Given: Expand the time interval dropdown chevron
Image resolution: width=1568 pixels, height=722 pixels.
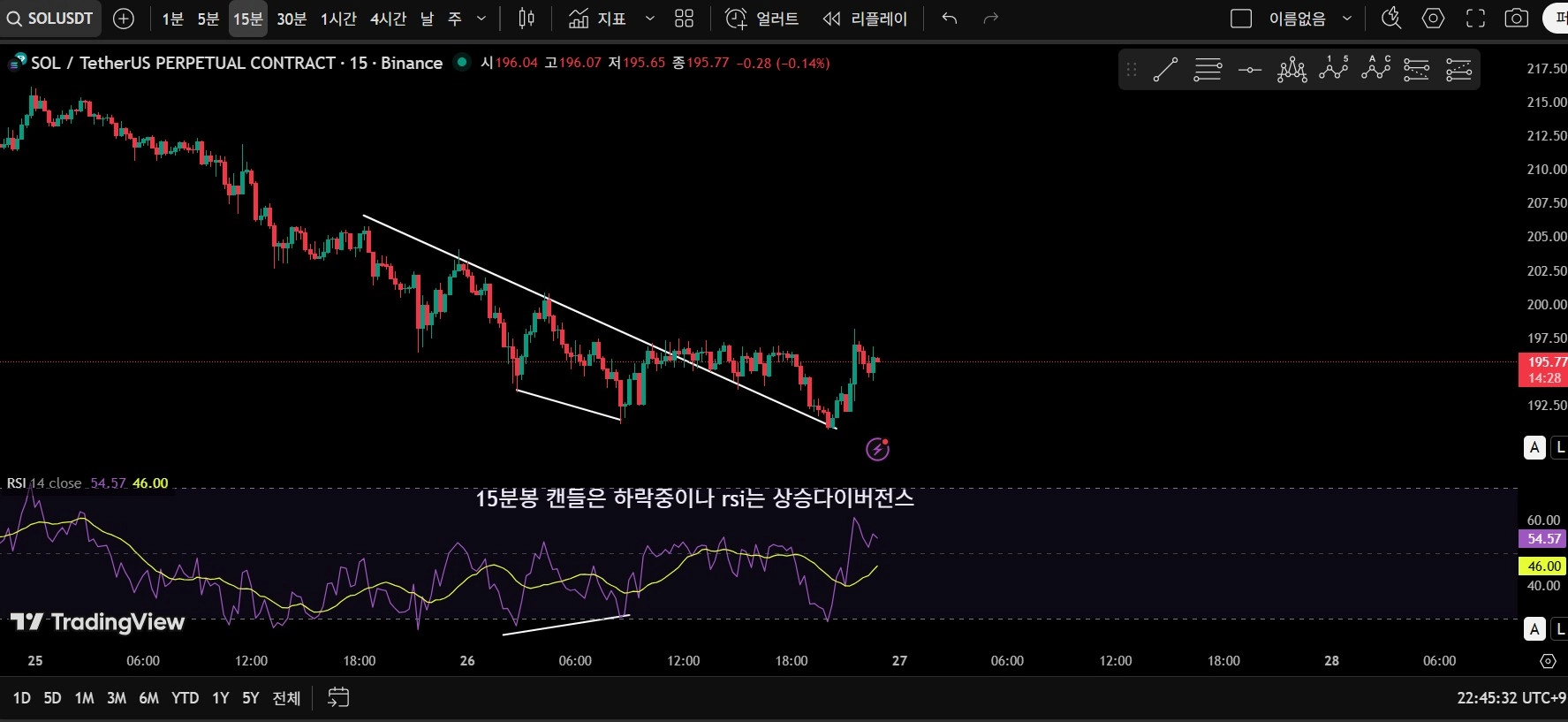Looking at the screenshot, I should point(481,19).
